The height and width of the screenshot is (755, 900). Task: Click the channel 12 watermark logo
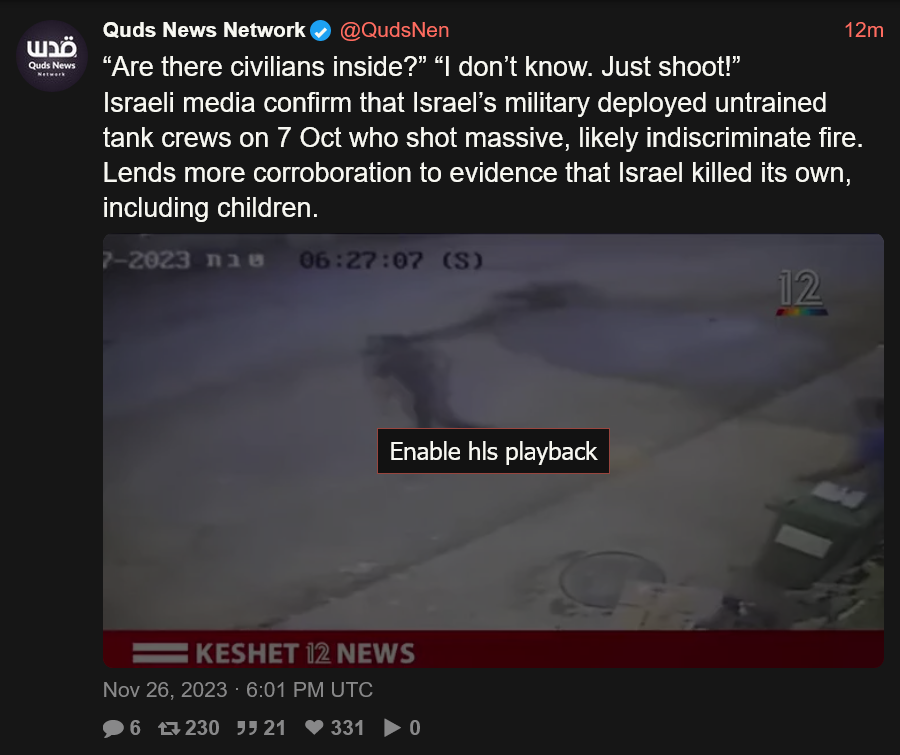click(x=801, y=292)
